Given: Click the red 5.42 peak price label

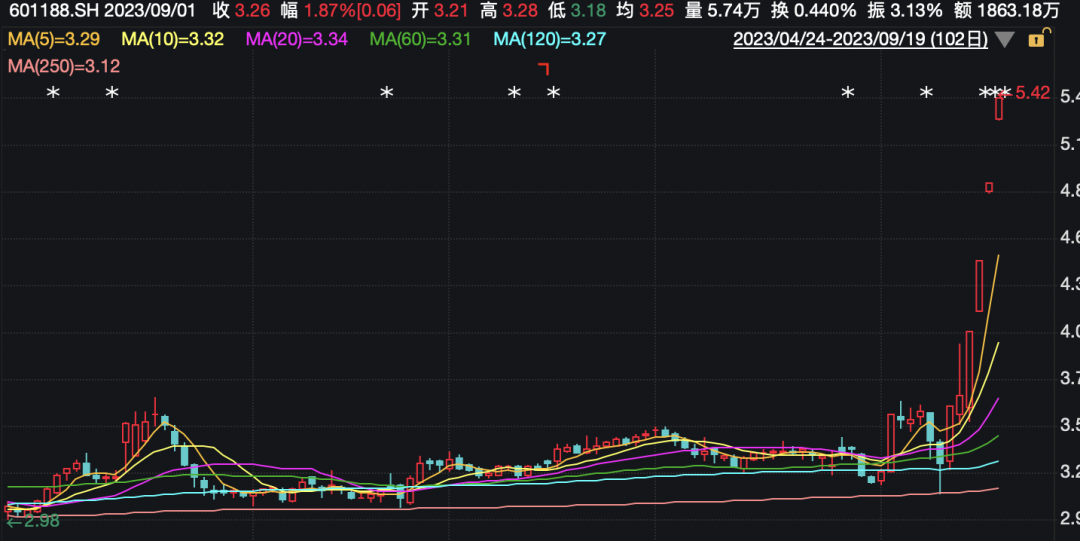Looking at the screenshot, I should 1032,92.
